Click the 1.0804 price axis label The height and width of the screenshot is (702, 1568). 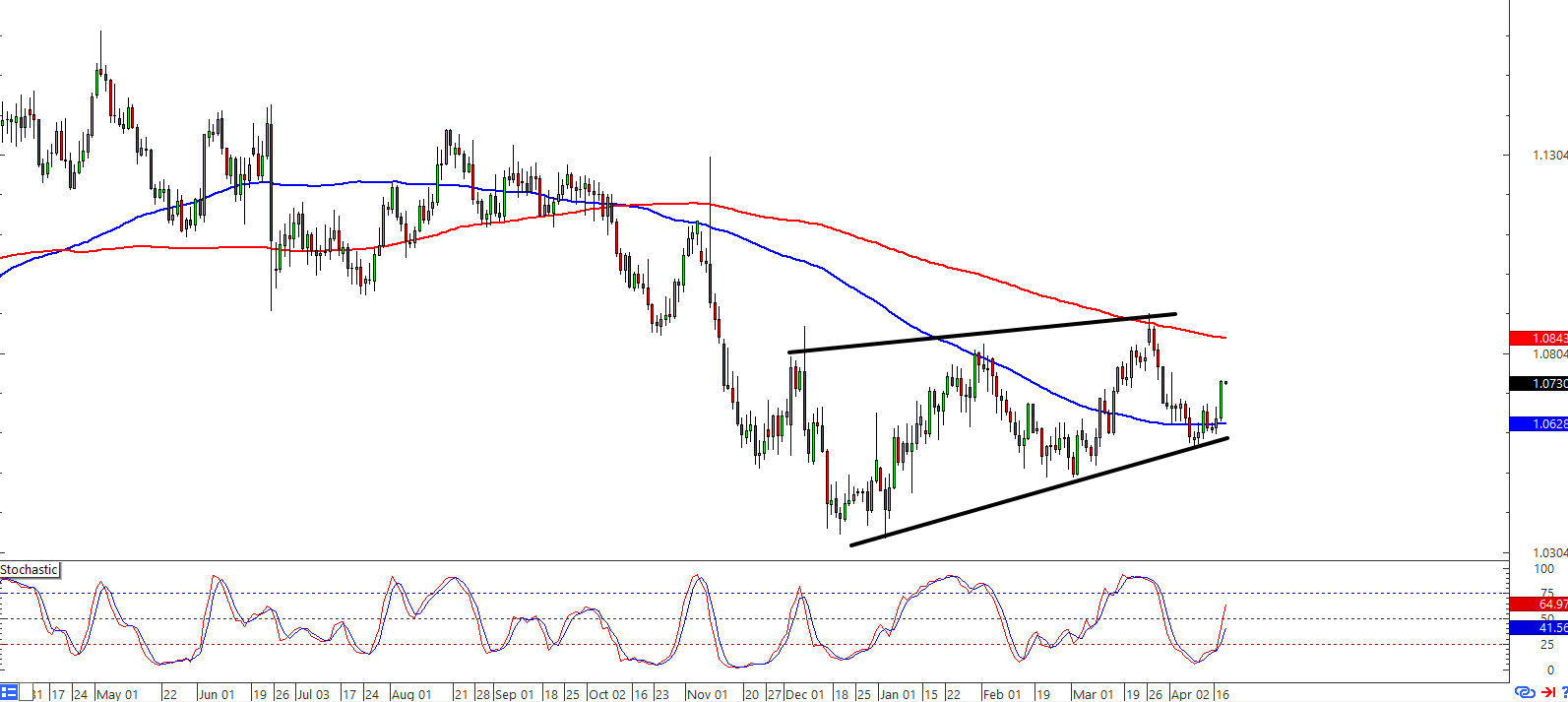pyautogui.click(x=1549, y=354)
